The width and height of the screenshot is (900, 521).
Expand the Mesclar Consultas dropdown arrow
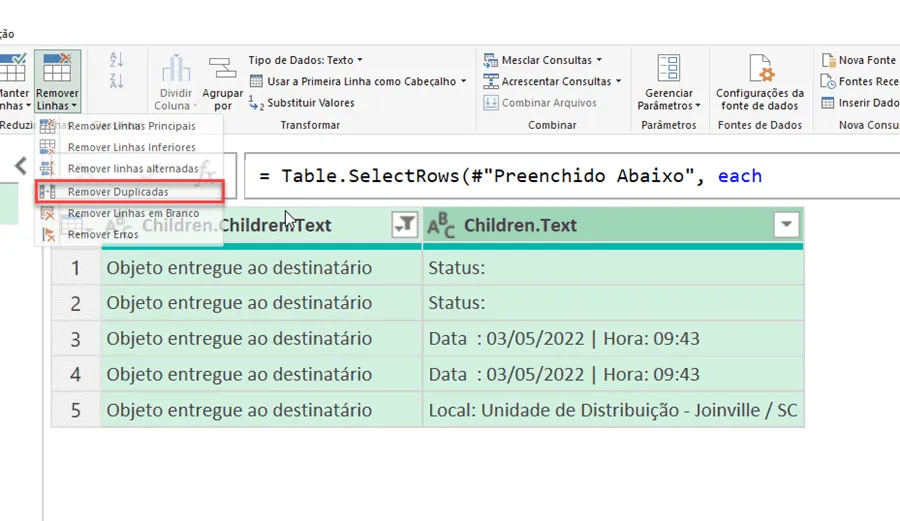pyautogui.click(x=599, y=60)
